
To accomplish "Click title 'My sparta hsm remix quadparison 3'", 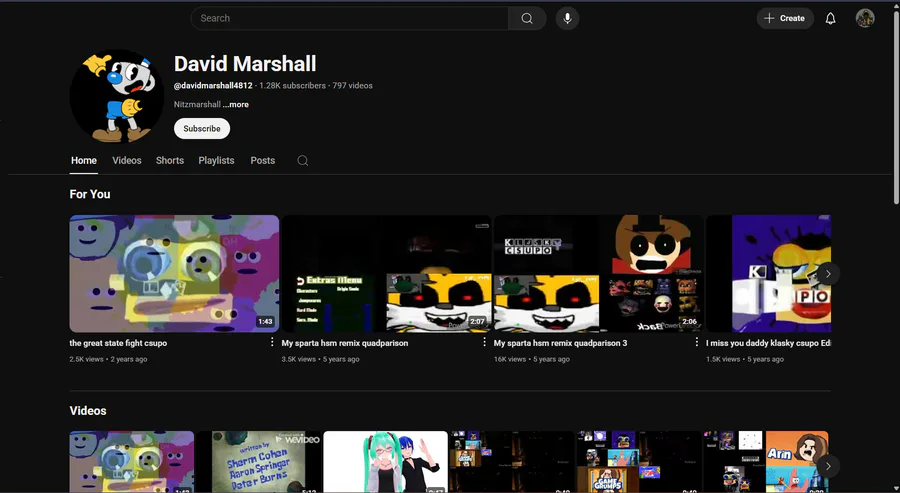I will pyautogui.click(x=560, y=343).
